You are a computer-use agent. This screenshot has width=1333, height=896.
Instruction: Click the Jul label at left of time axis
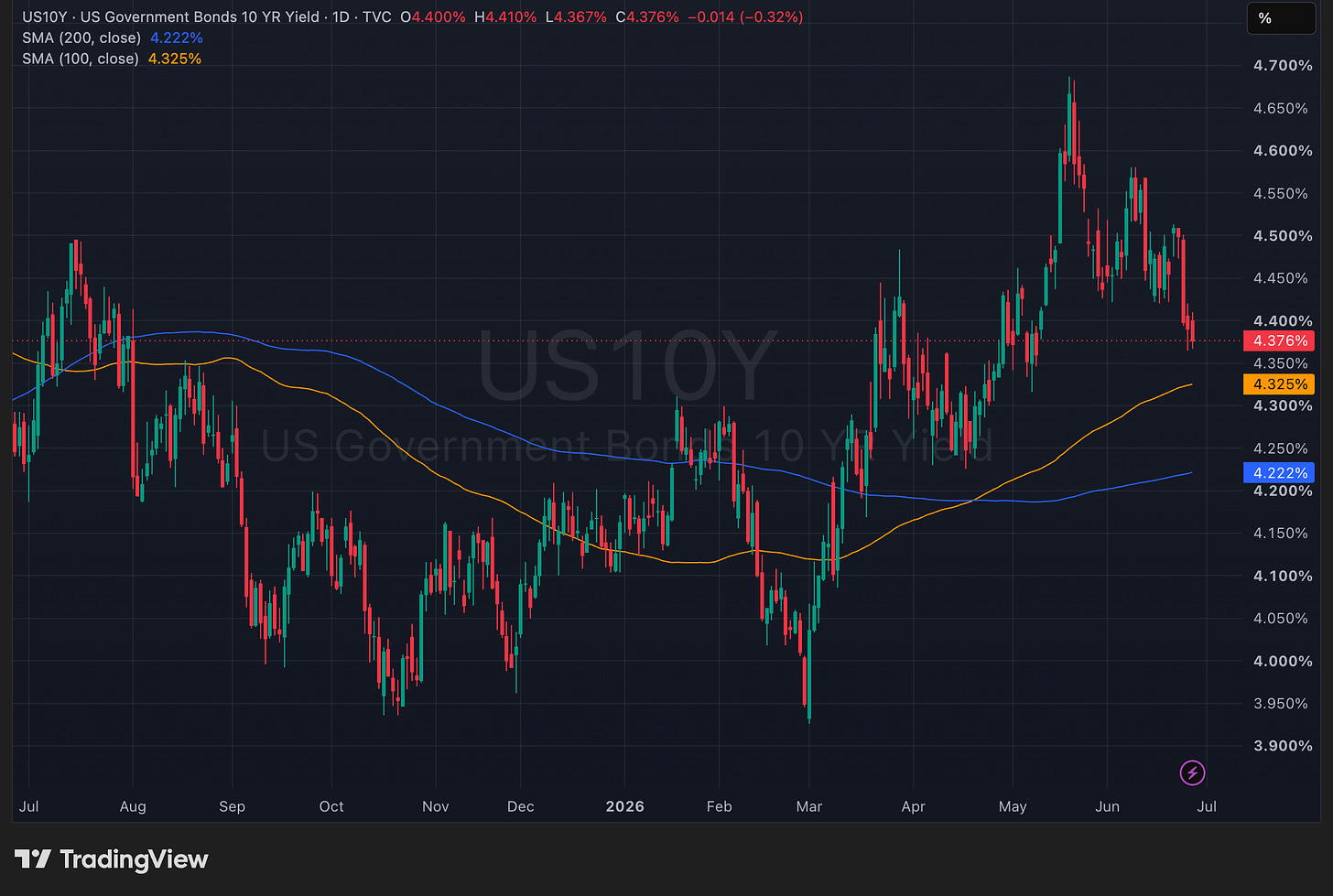tap(28, 806)
